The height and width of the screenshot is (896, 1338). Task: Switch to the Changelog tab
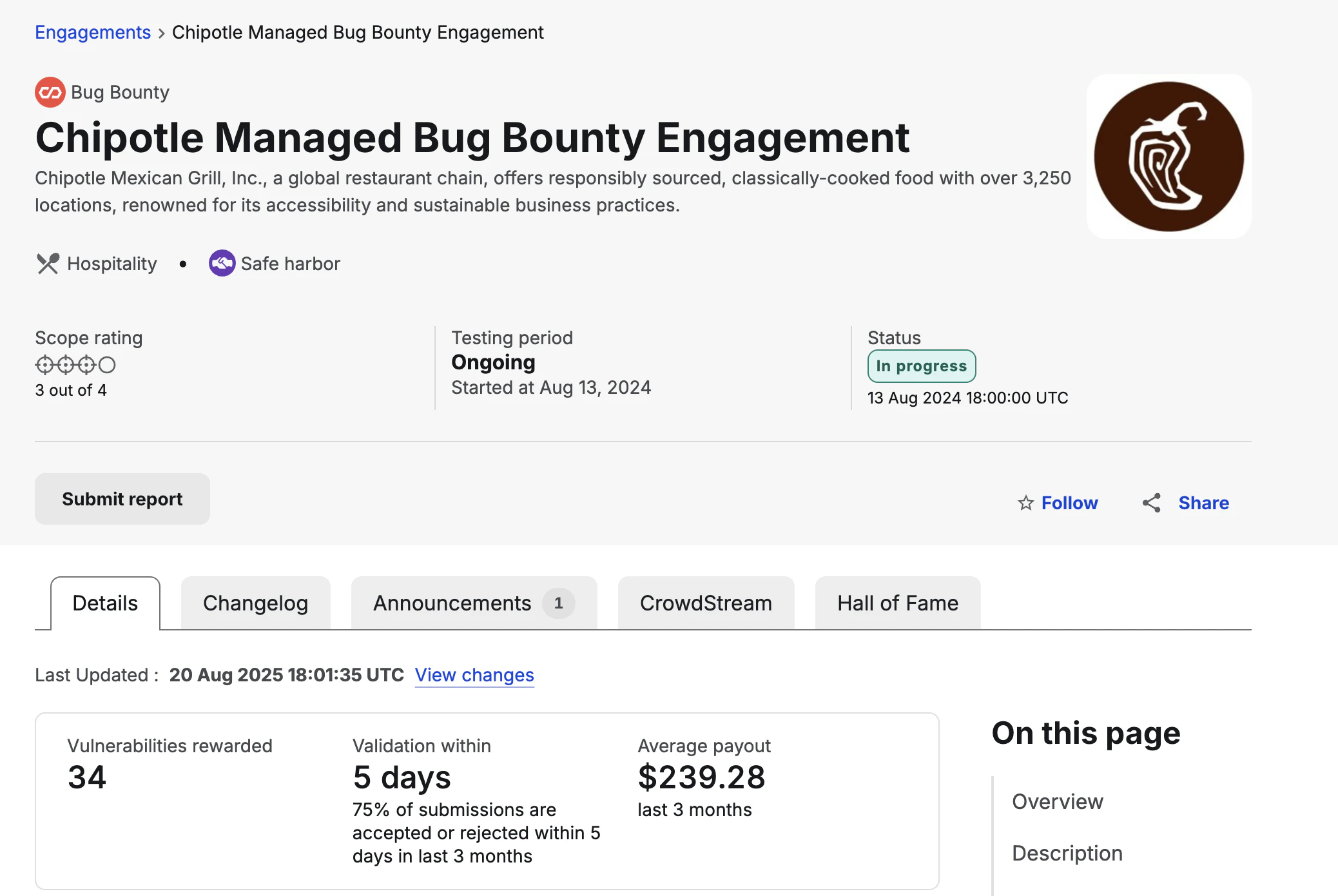[x=255, y=603]
